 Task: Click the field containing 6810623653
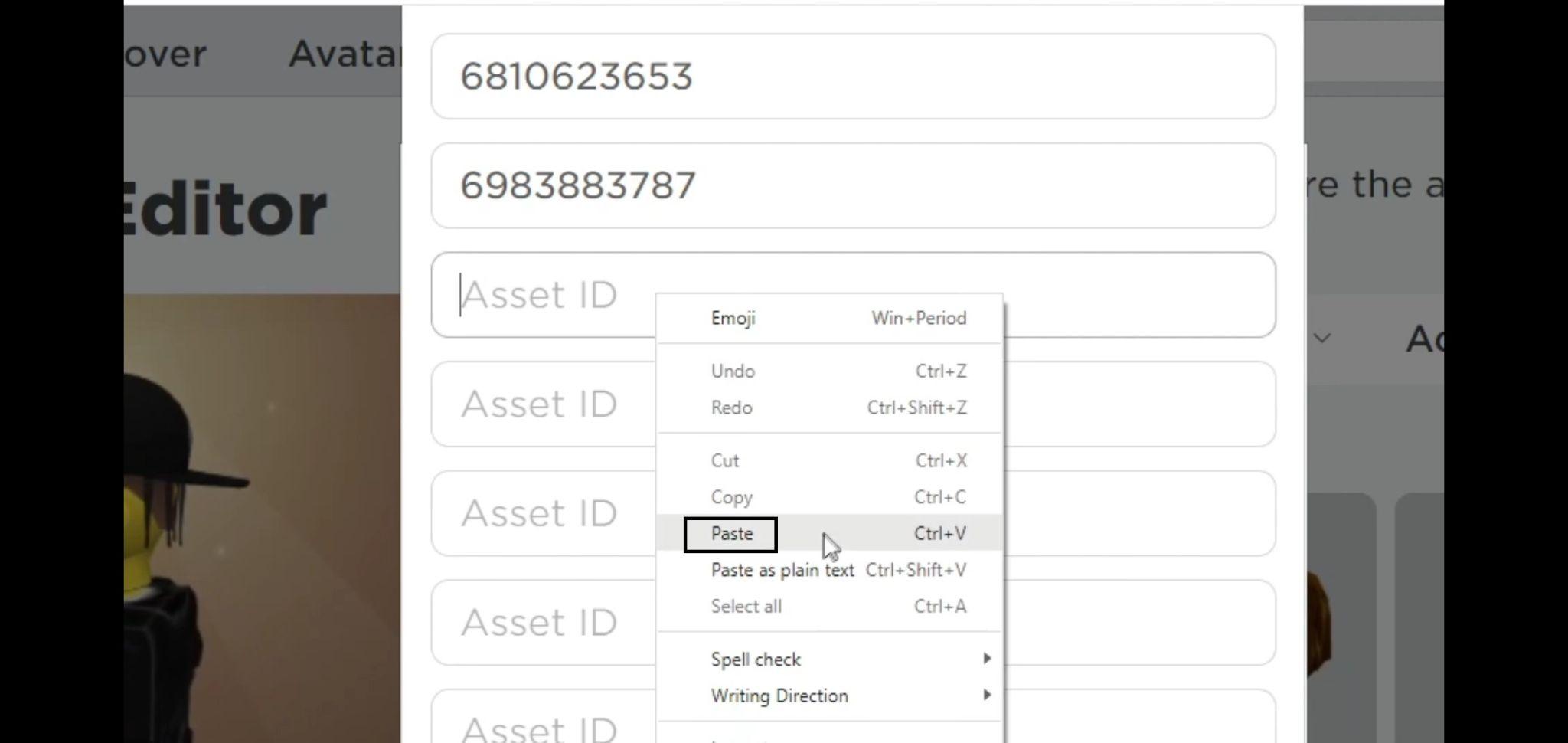853,77
